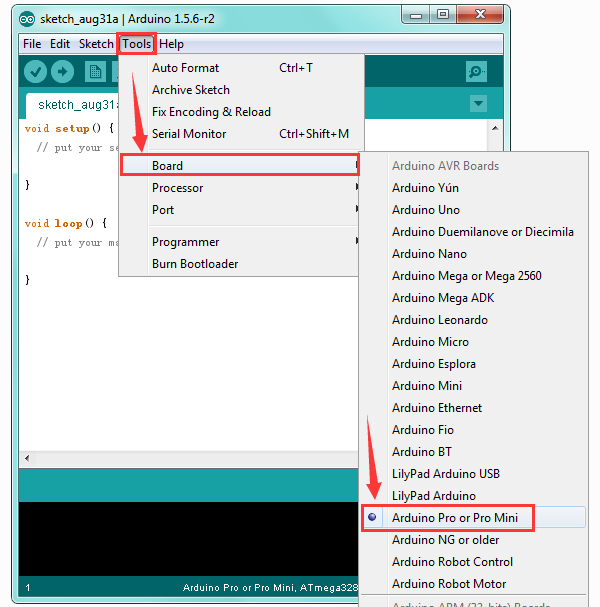Select Arduino Uno board

[473, 210]
